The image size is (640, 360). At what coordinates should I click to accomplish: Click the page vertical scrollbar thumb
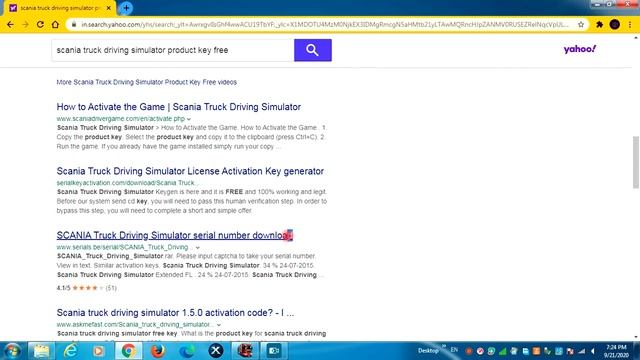pos(636,162)
